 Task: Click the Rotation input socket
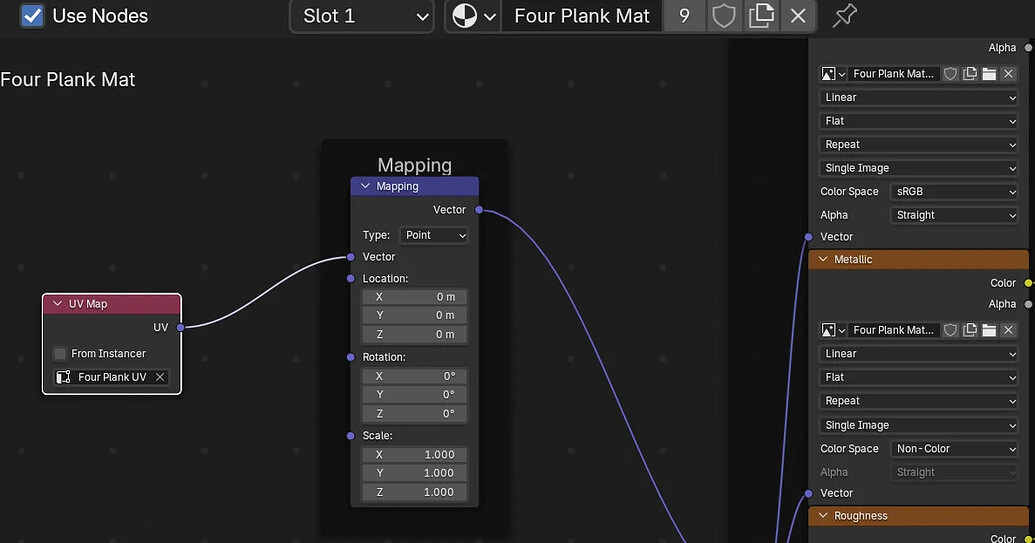pos(351,358)
